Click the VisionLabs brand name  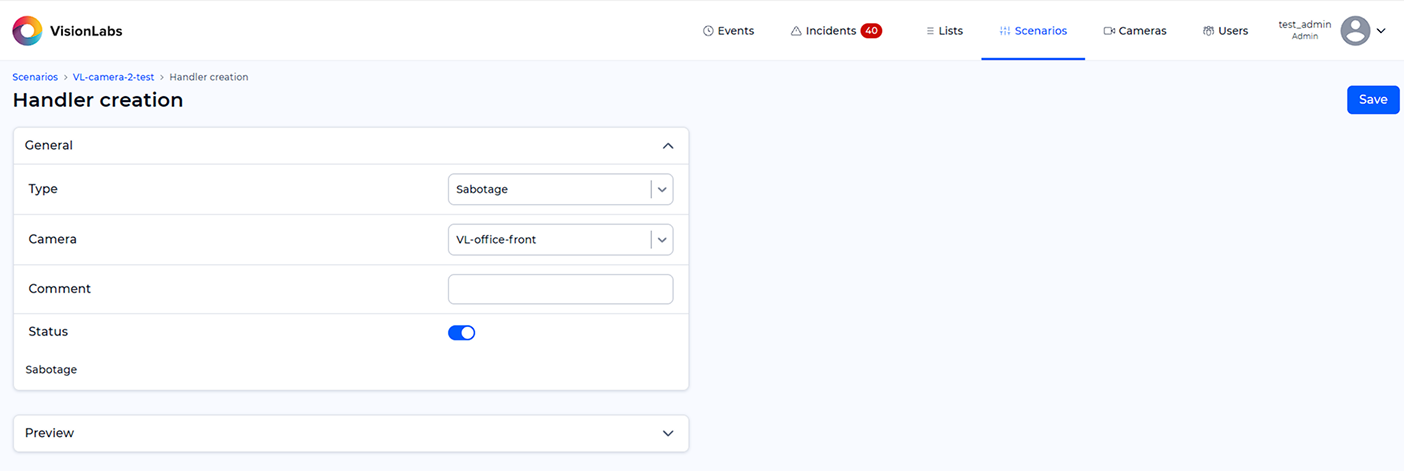[86, 32]
